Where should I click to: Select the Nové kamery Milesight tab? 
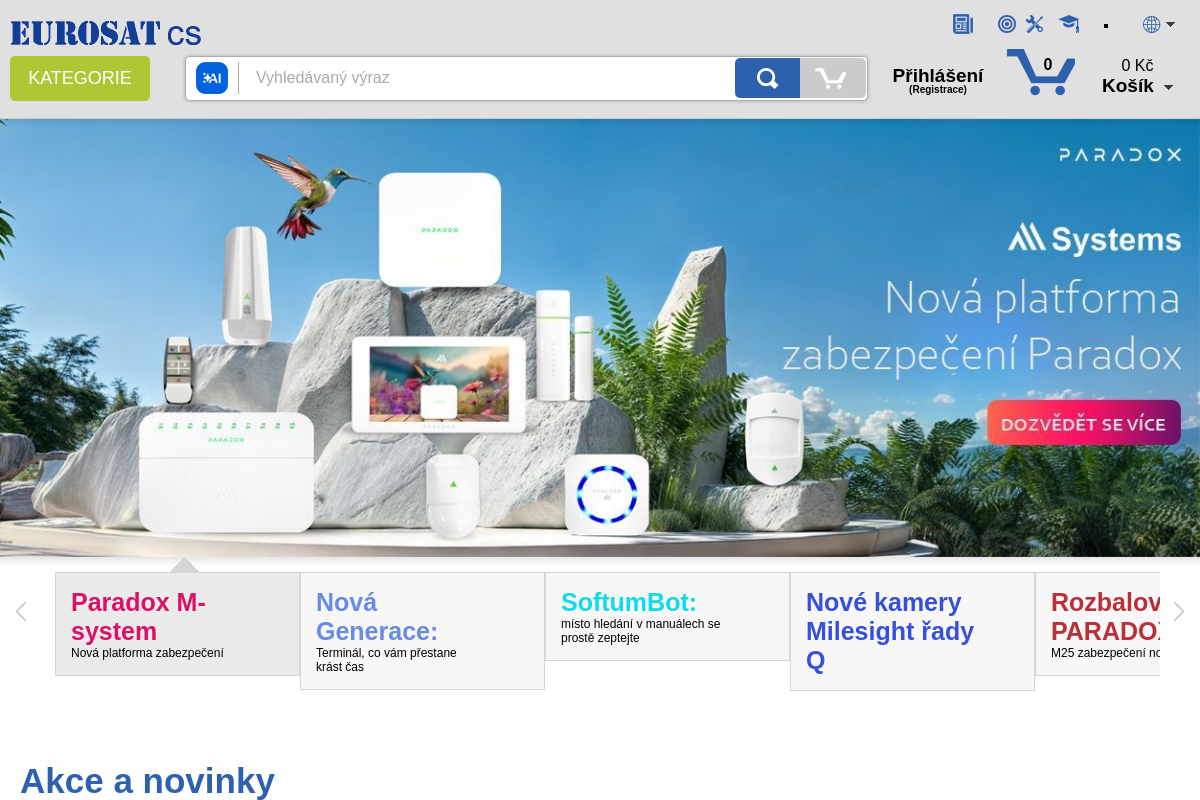click(912, 631)
